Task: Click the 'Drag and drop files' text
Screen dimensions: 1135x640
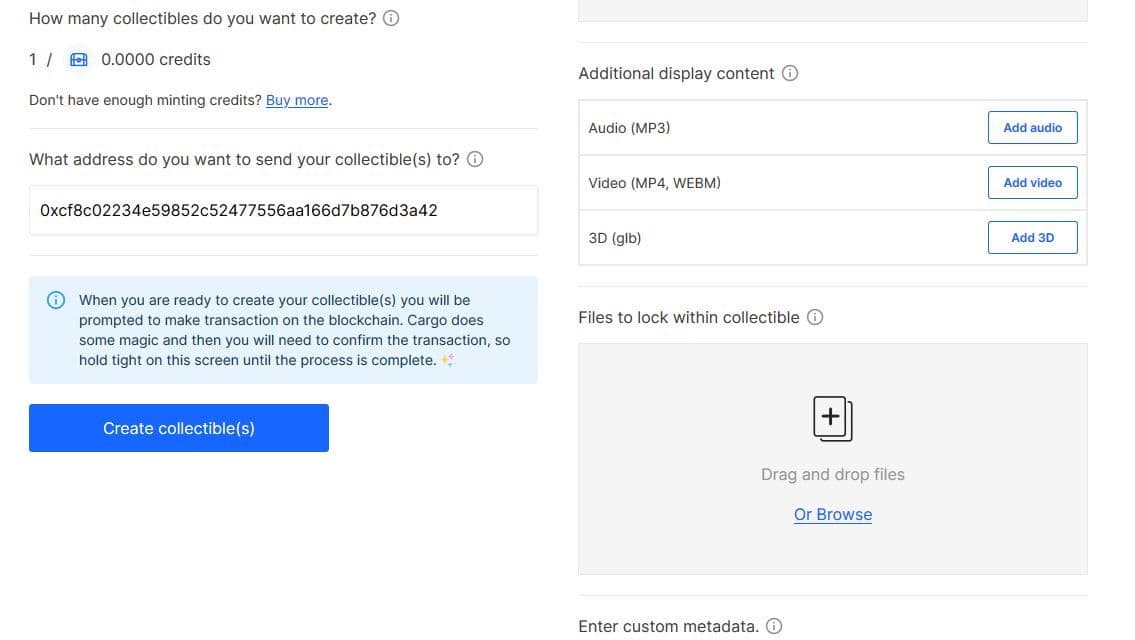Action: click(x=832, y=474)
